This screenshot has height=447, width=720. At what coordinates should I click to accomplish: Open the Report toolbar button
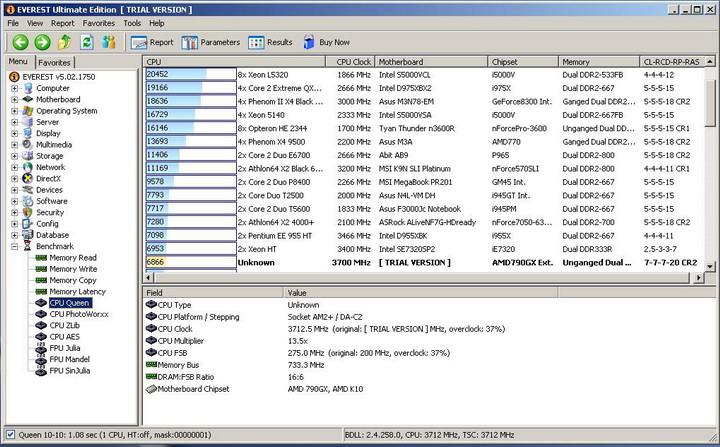coord(152,42)
